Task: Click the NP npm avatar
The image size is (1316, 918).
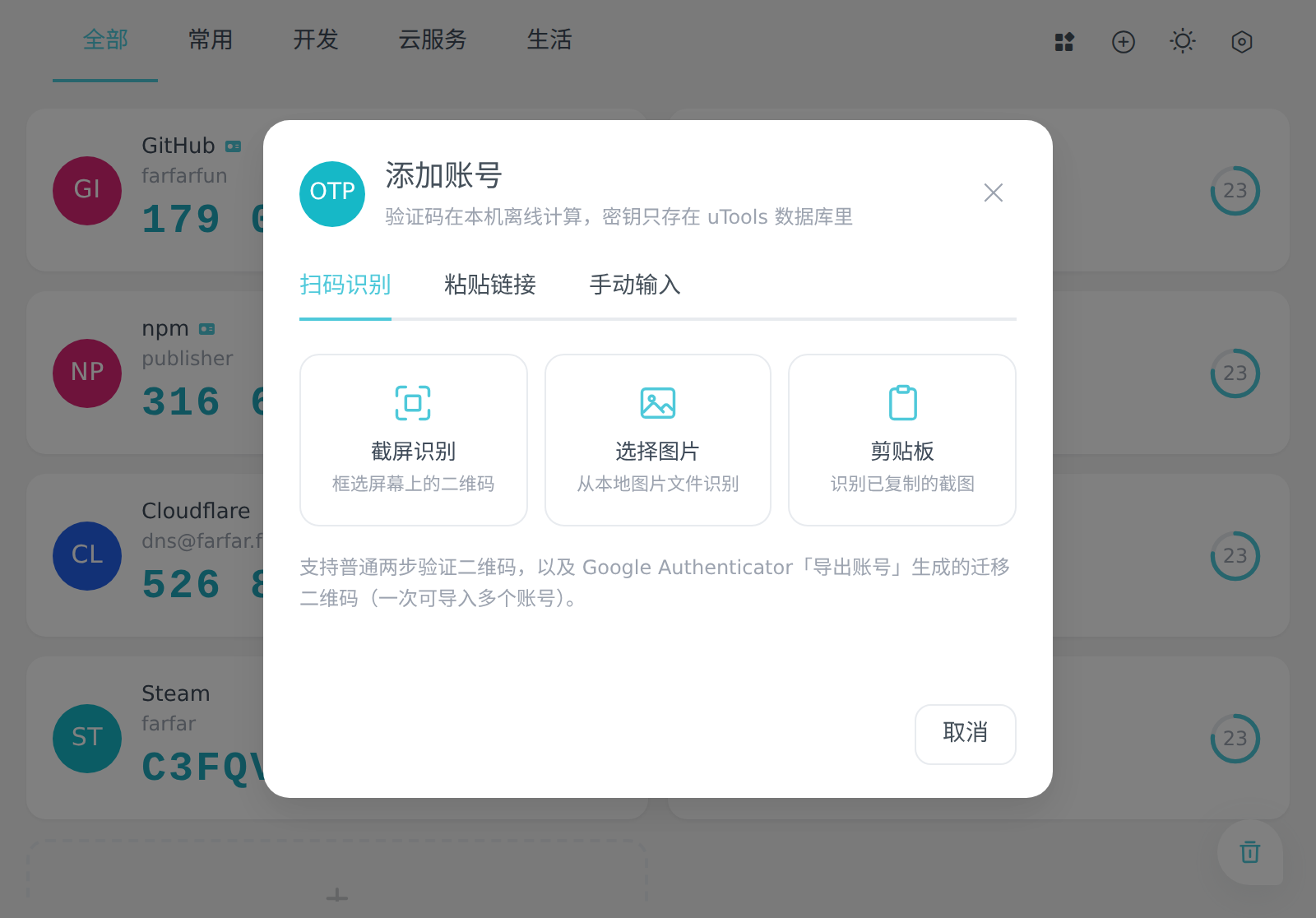Action: pyautogui.click(x=87, y=373)
